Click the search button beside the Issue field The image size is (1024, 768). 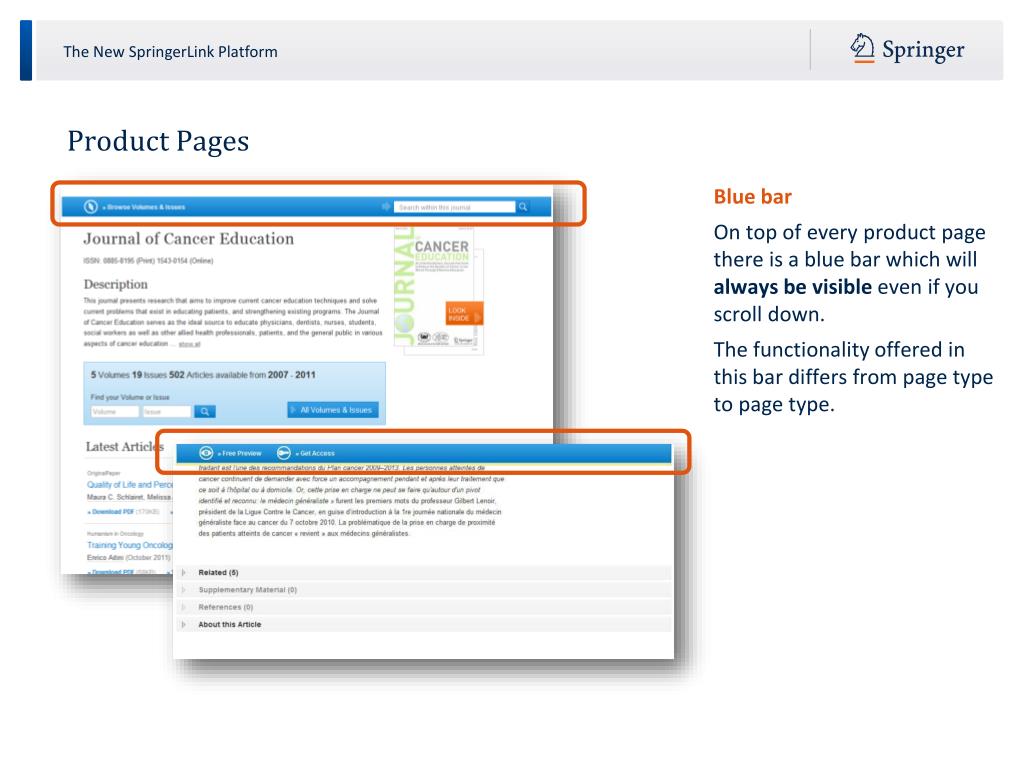point(205,411)
